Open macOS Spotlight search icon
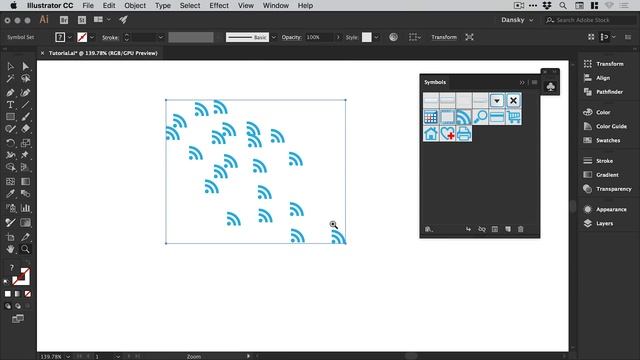Image resolution: width=640 pixels, height=360 pixels. (563, 6)
